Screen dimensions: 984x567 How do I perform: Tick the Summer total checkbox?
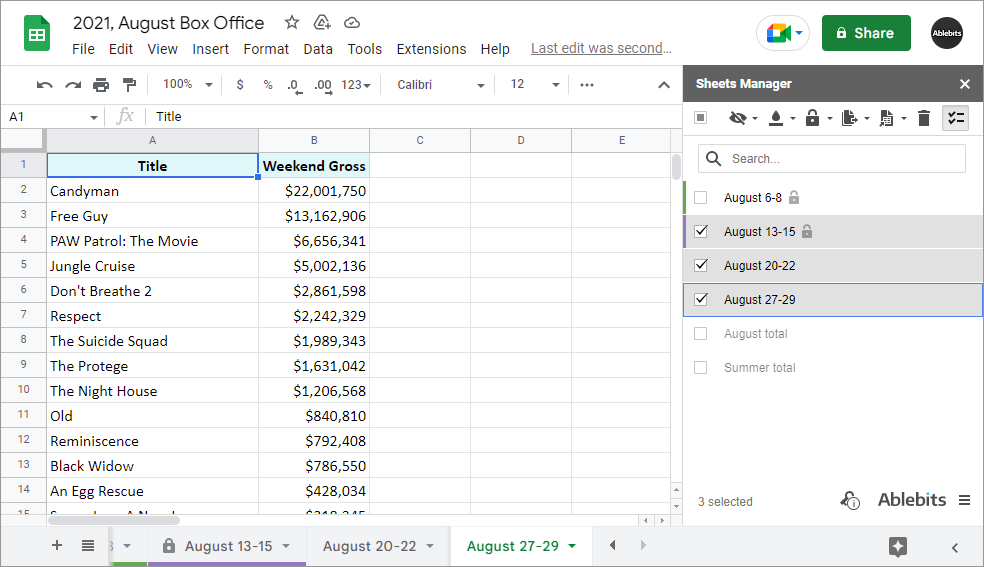click(701, 368)
